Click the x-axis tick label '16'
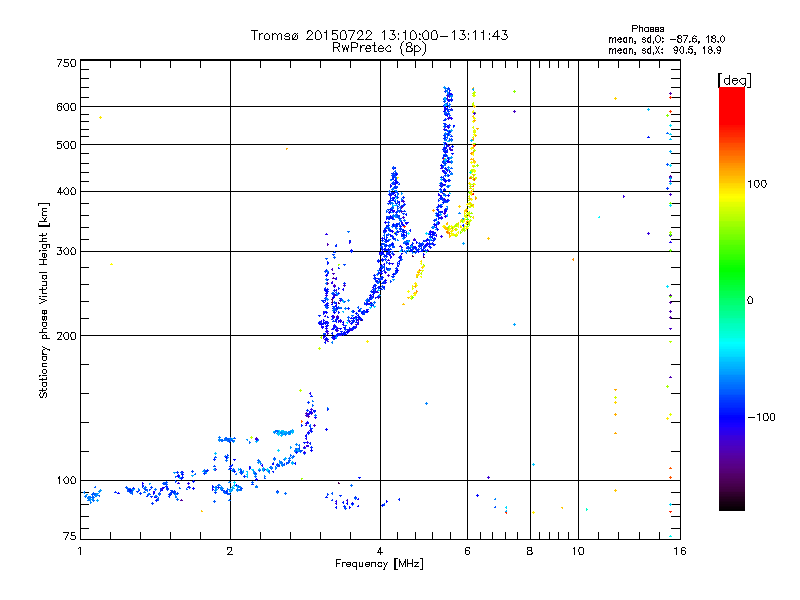The image size is (800, 600). (x=680, y=551)
